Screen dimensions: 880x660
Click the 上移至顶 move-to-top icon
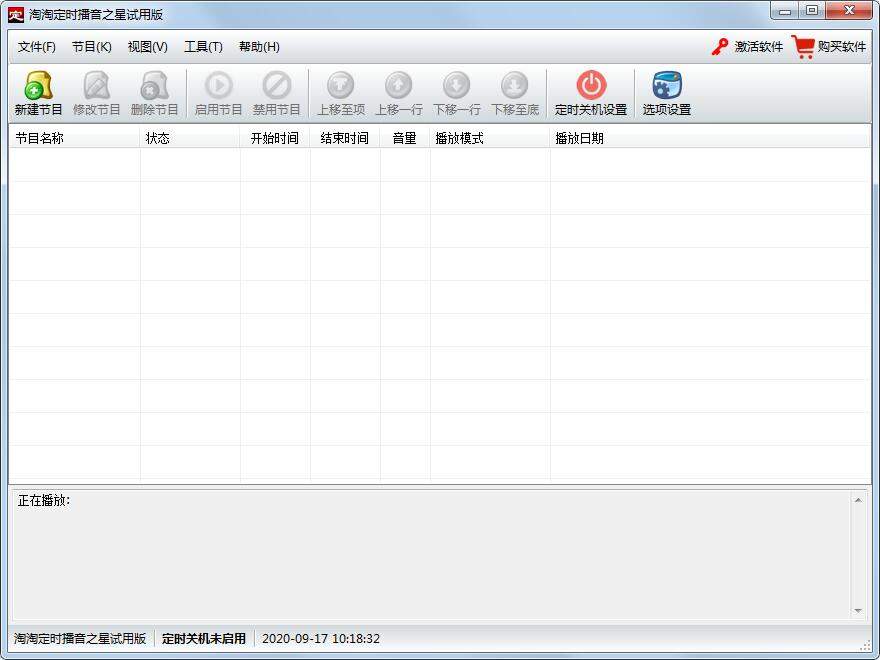point(341,87)
